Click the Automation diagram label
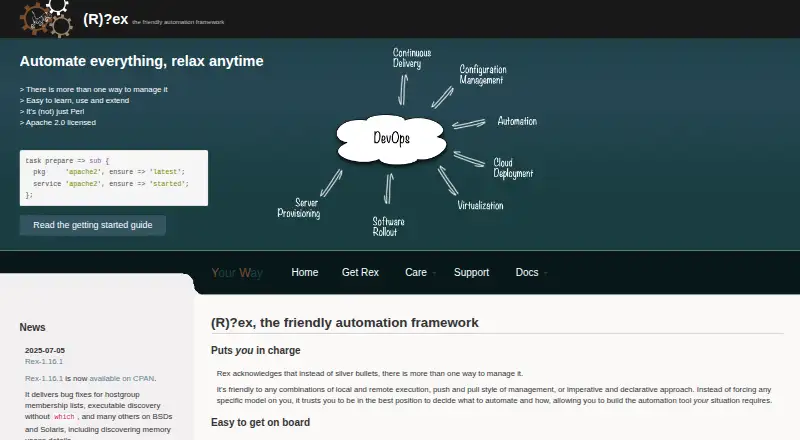This screenshot has width=800, height=440. (517, 121)
